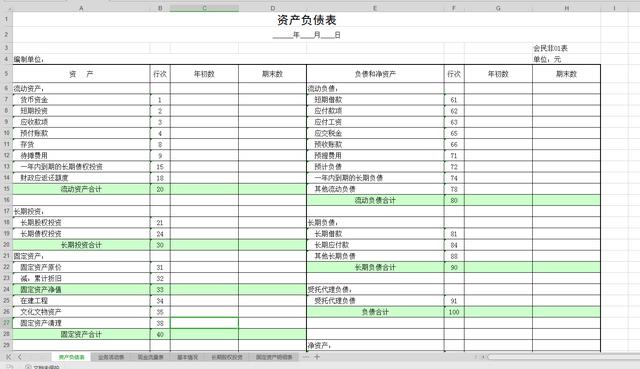Click 年初数 header on the assets side

204,74
